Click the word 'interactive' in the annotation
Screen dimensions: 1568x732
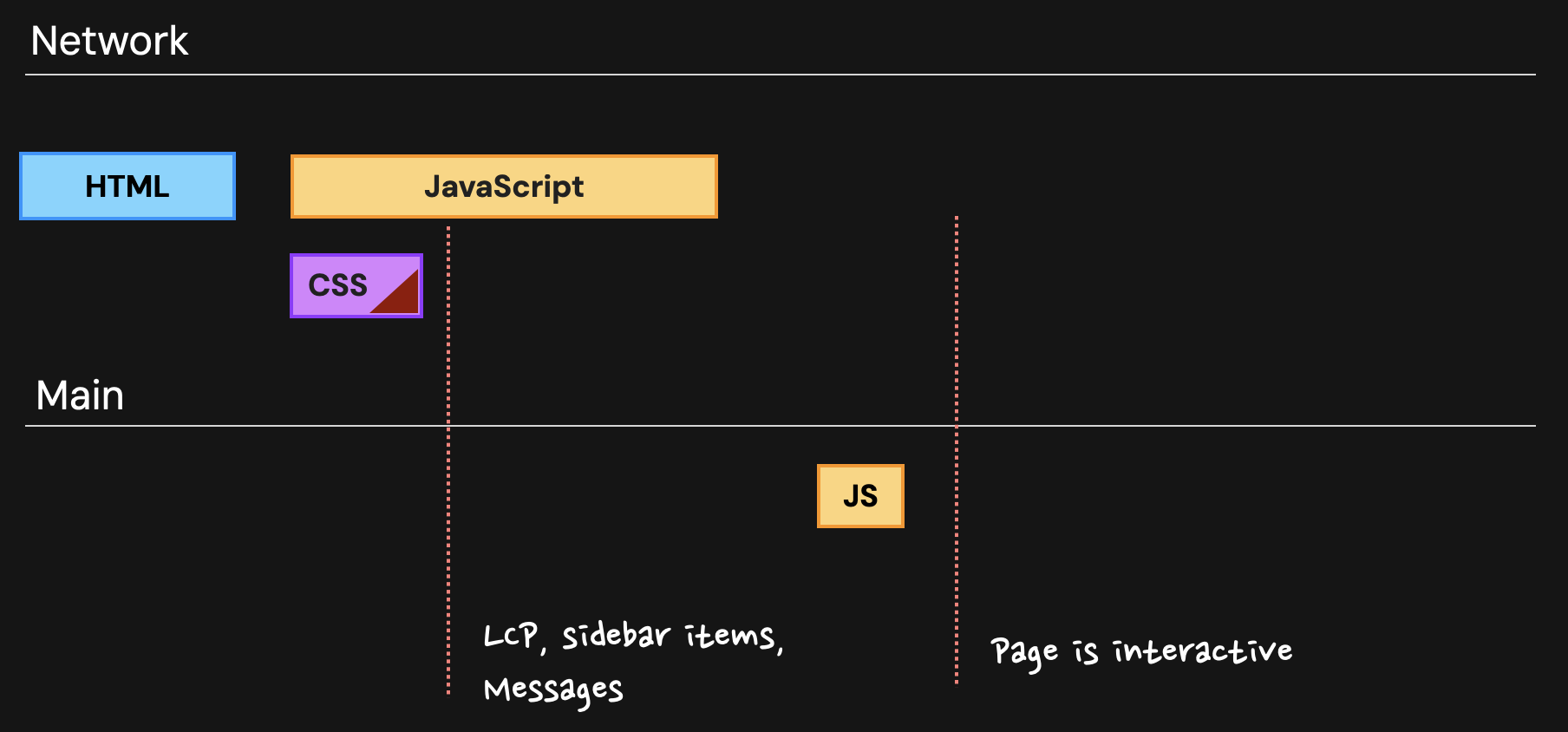(1202, 650)
